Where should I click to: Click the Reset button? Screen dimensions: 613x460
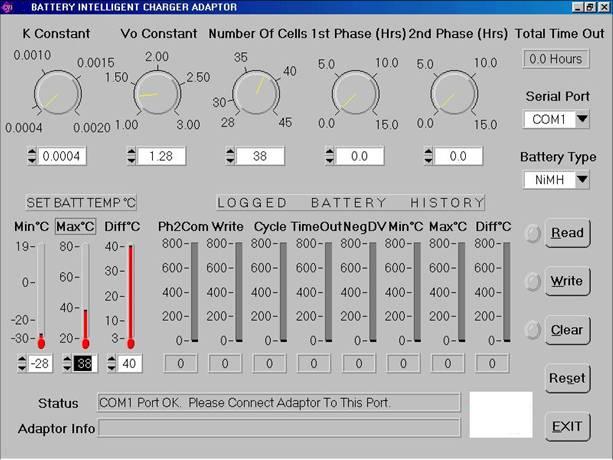coord(566,378)
